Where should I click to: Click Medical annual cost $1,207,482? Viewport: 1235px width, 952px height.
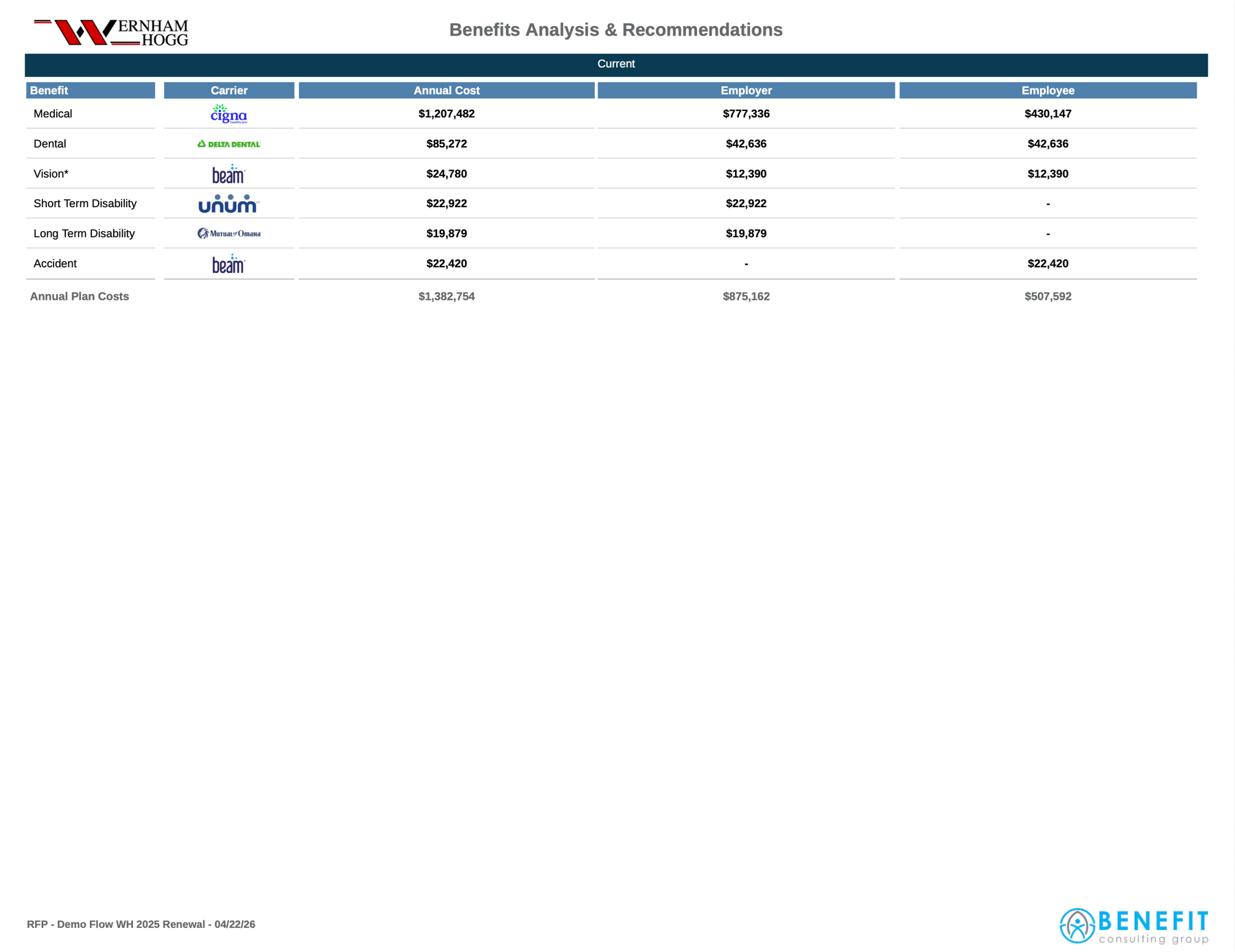(x=447, y=114)
